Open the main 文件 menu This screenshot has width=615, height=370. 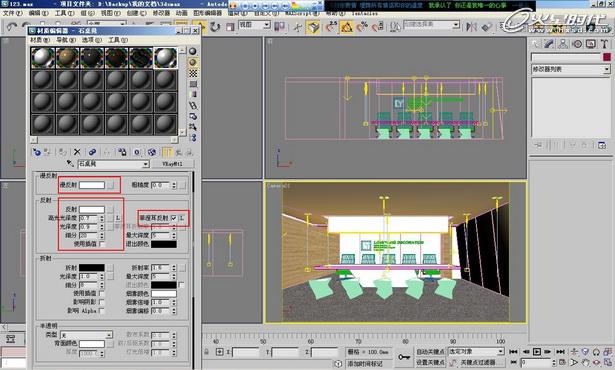[13, 13]
